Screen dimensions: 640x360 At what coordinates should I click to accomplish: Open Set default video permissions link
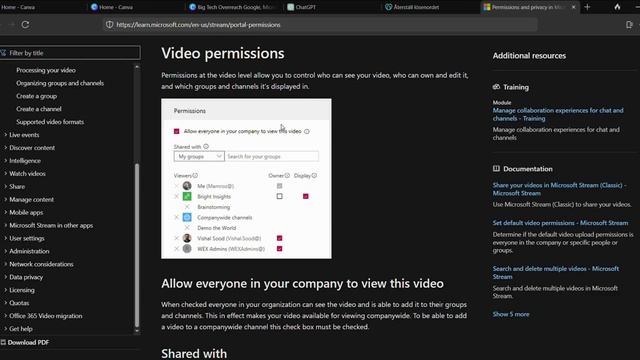(560, 223)
